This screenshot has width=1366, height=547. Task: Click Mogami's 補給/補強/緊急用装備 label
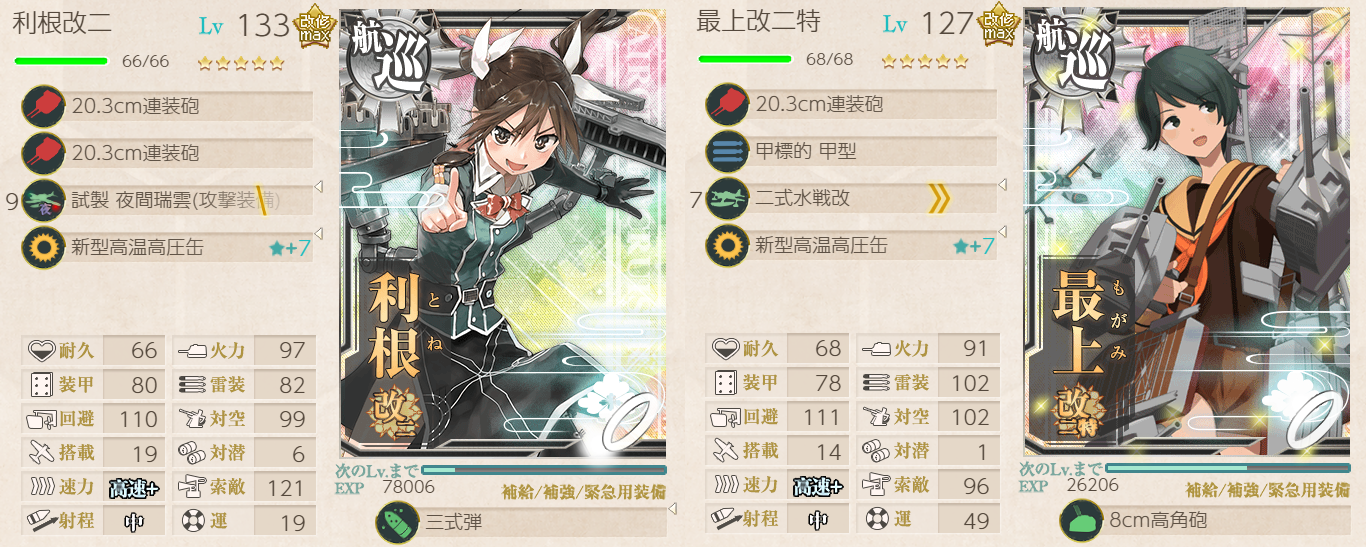click(1267, 490)
